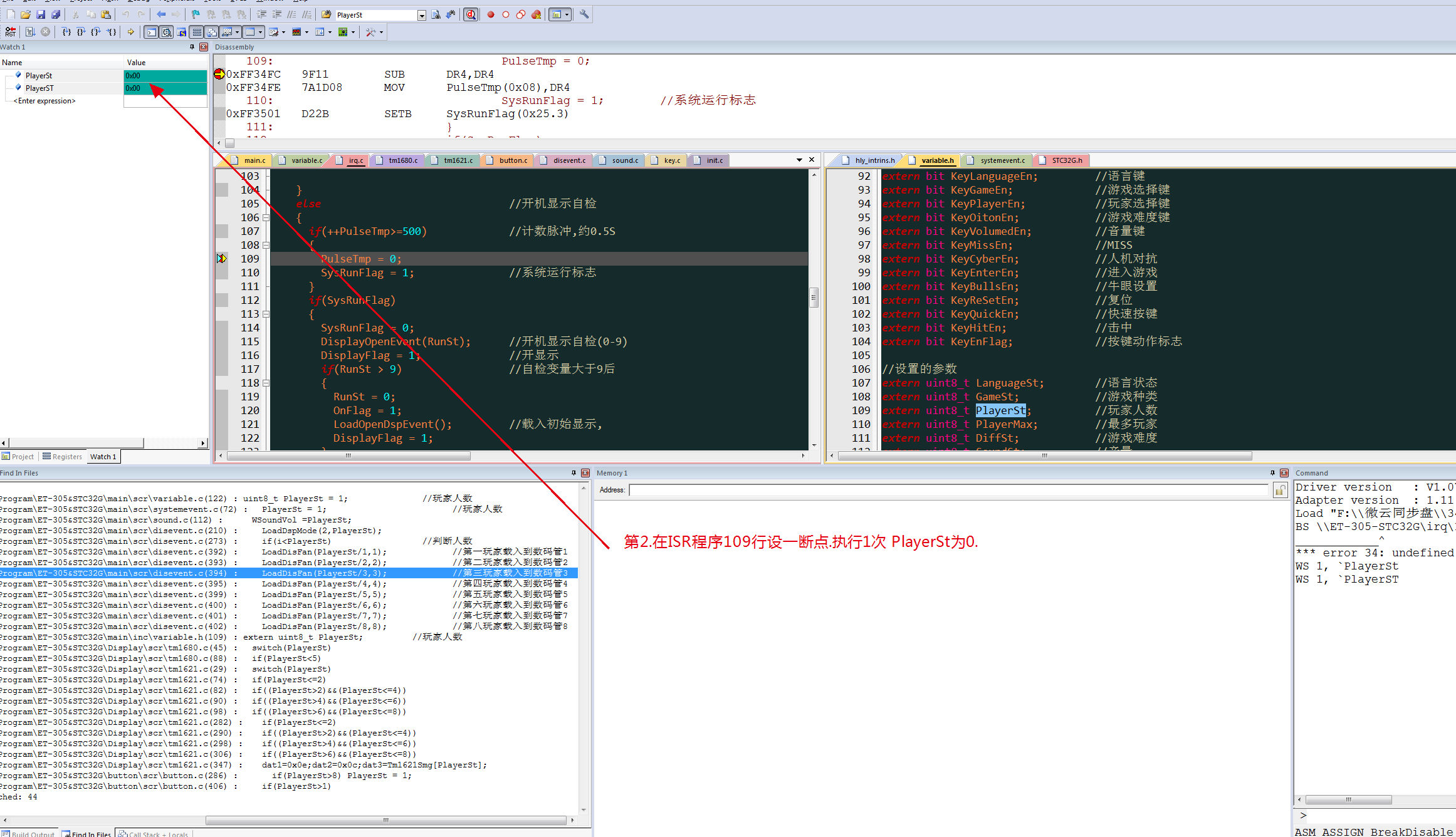The height and width of the screenshot is (837, 1456).
Task: Click the Kill All Breakpoints icon
Action: point(535,14)
